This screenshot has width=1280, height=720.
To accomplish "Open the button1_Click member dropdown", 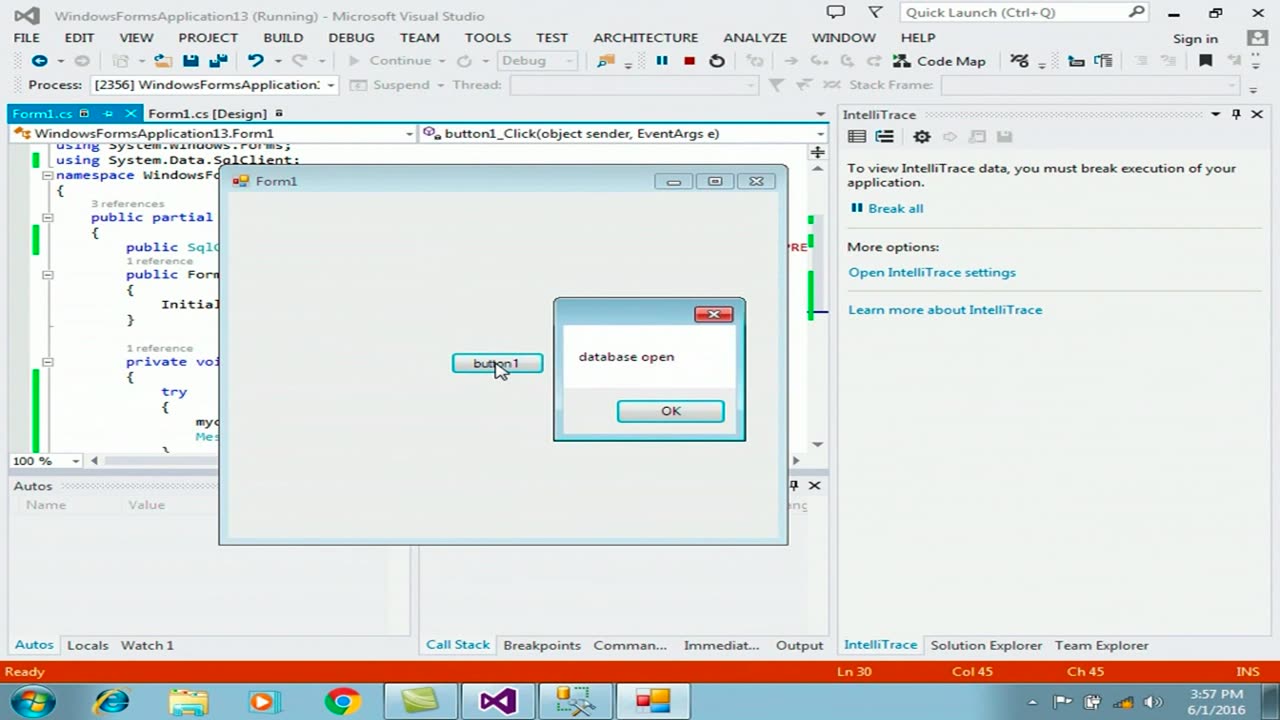I will pyautogui.click(x=819, y=134).
